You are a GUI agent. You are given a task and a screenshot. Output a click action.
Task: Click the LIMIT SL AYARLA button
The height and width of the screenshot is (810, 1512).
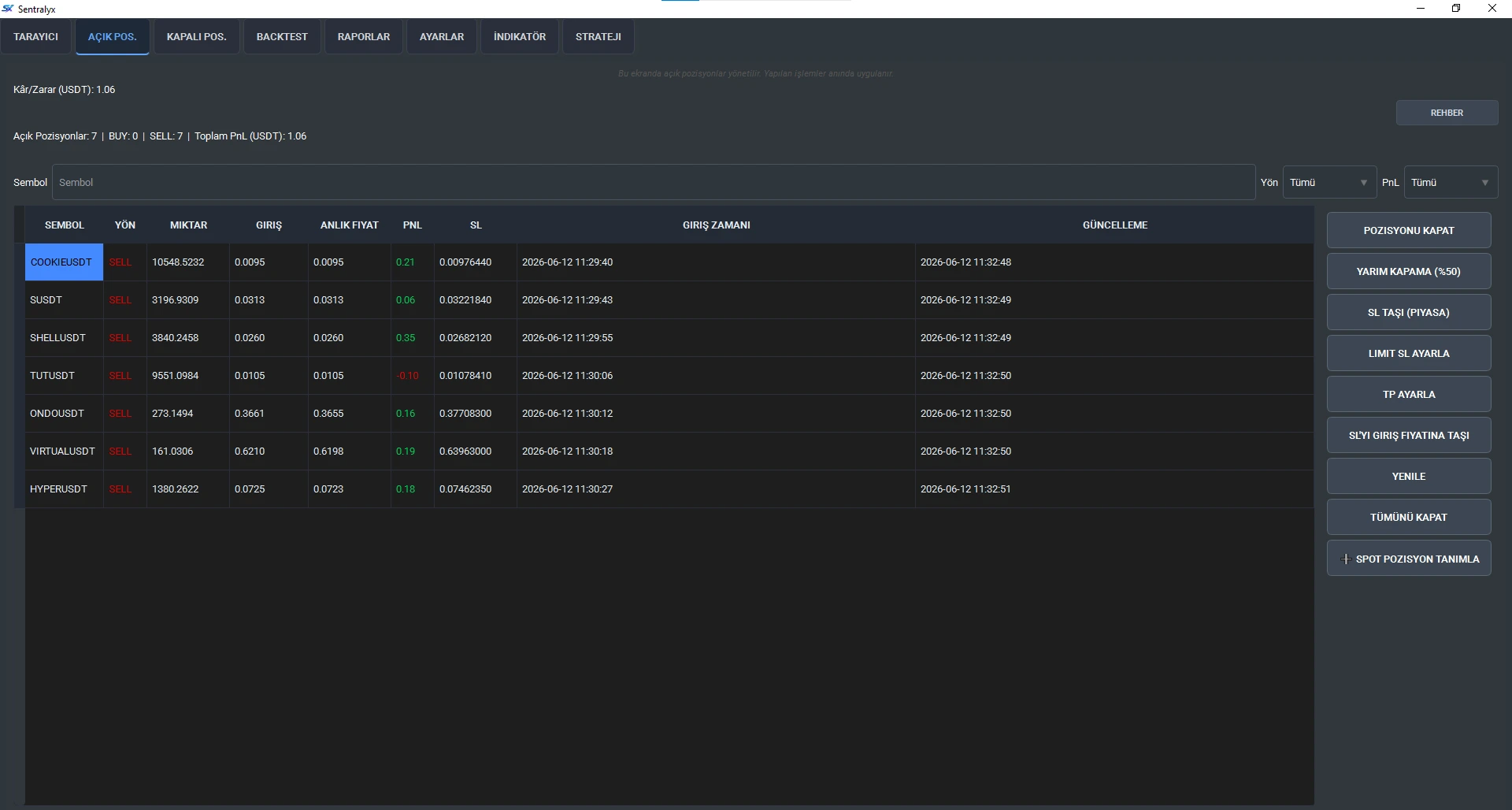1409,353
